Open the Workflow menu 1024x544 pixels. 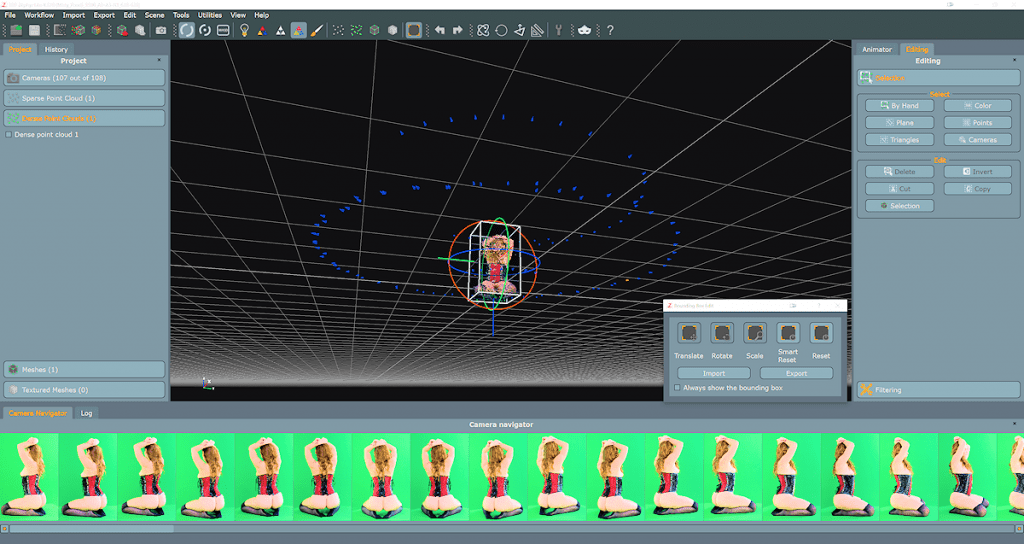tap(39, 15)
